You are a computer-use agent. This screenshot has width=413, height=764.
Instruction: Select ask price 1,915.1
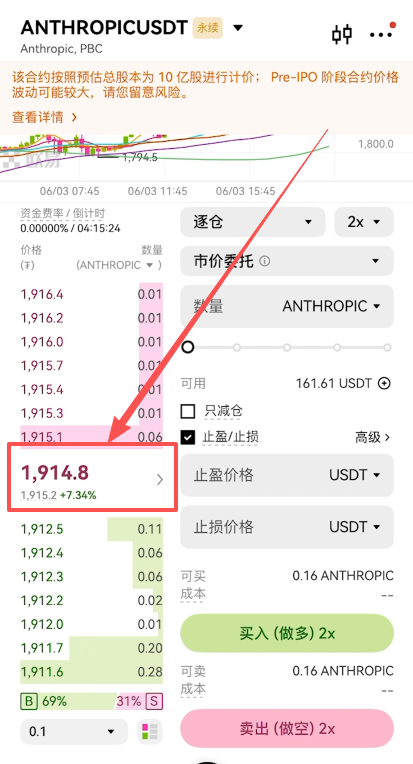pos(42,436)
